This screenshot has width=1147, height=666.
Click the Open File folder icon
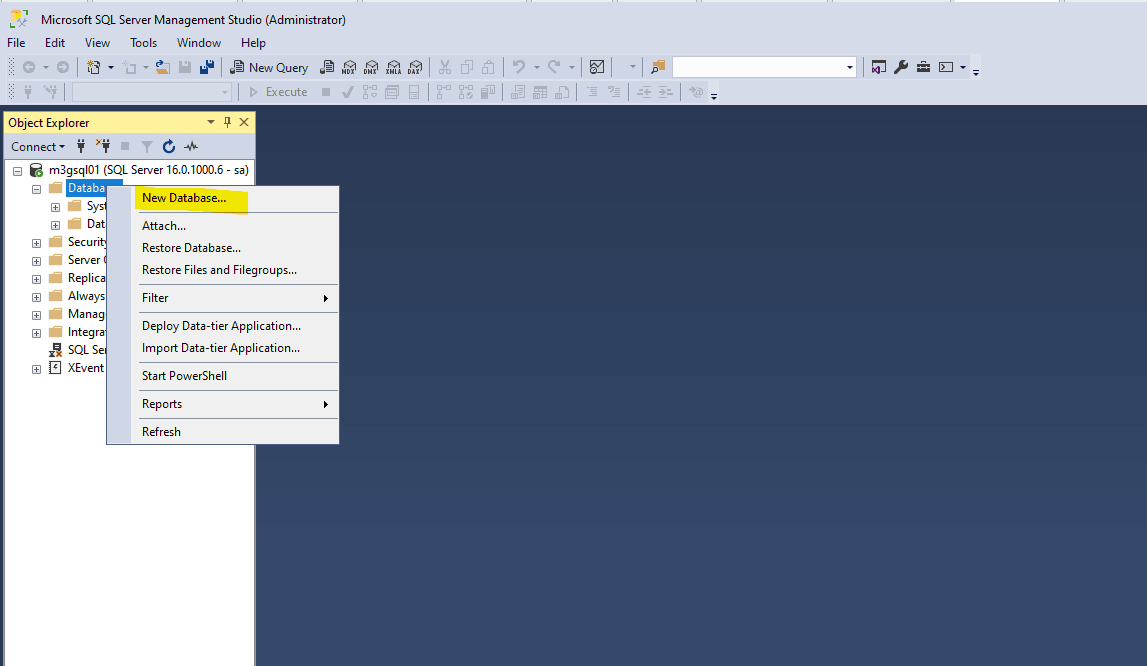163,67
